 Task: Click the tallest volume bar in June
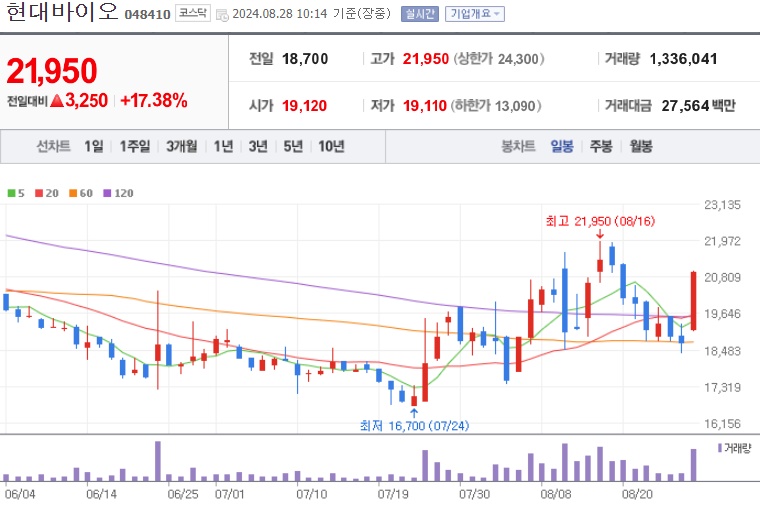pyautogui.click(x=158, y=461)
